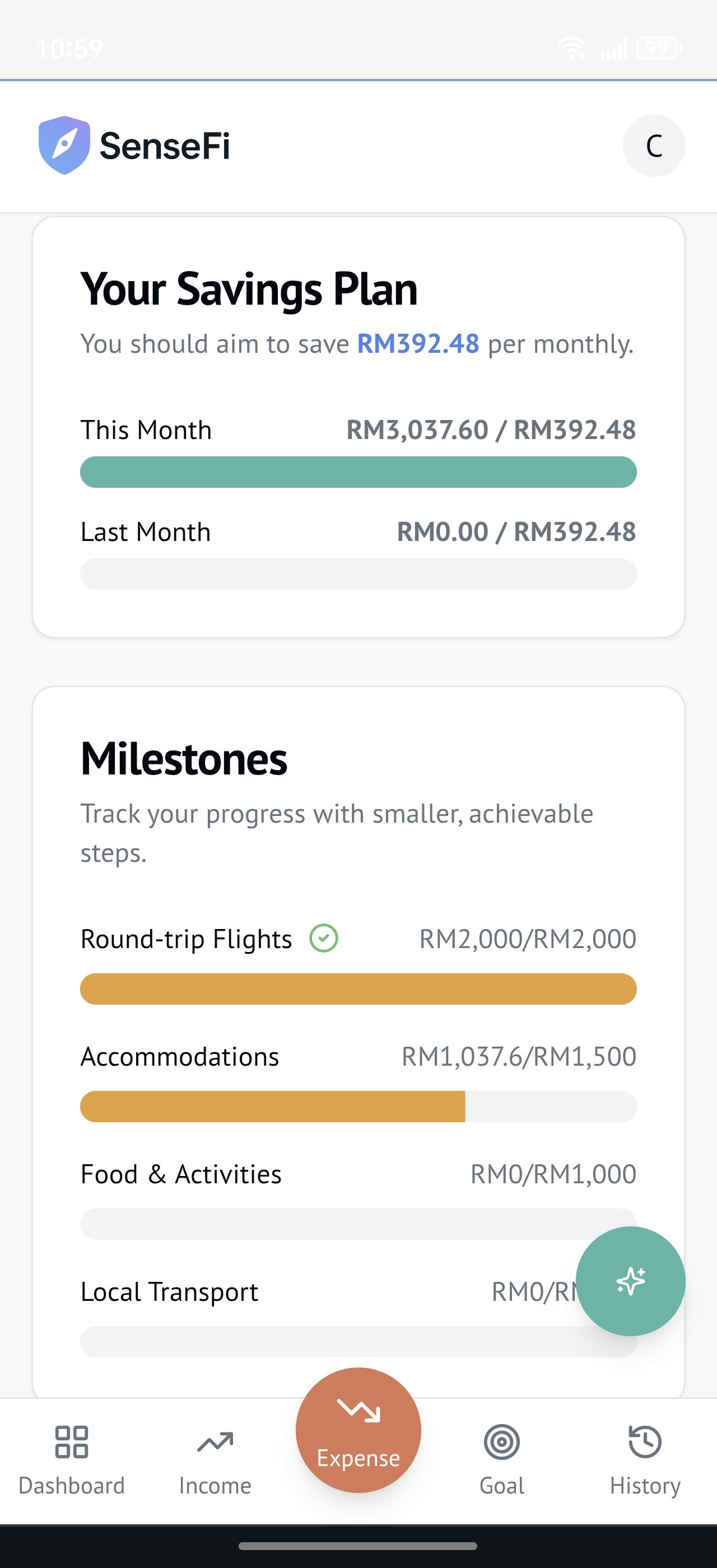This screenshot has width=717, height=1568.
Task: Tap the battery indicator in status bar
Action: click(x=659, y=48)
